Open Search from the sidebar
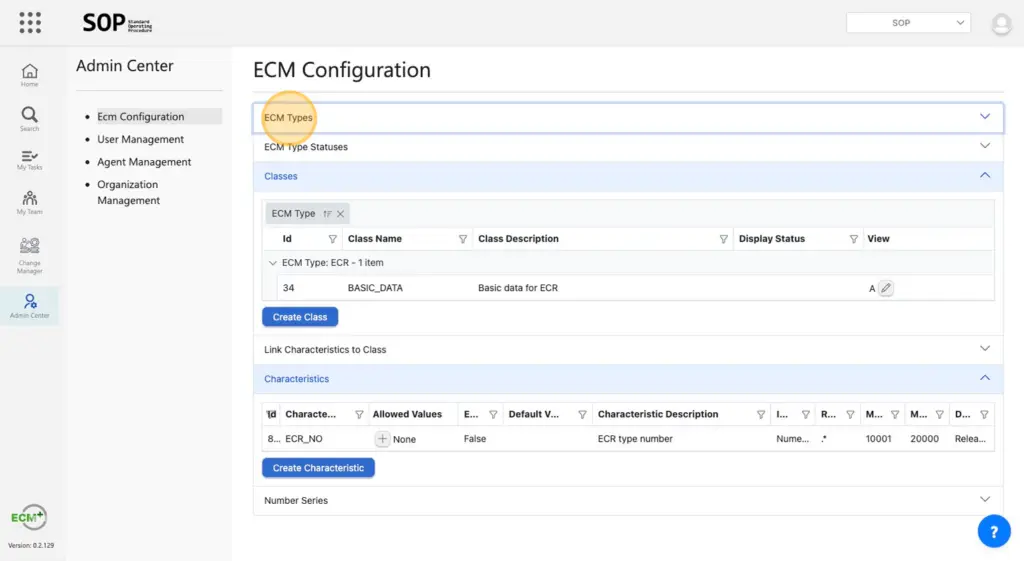The height and width of the screenshot is (561, 1024). point(30,119)
